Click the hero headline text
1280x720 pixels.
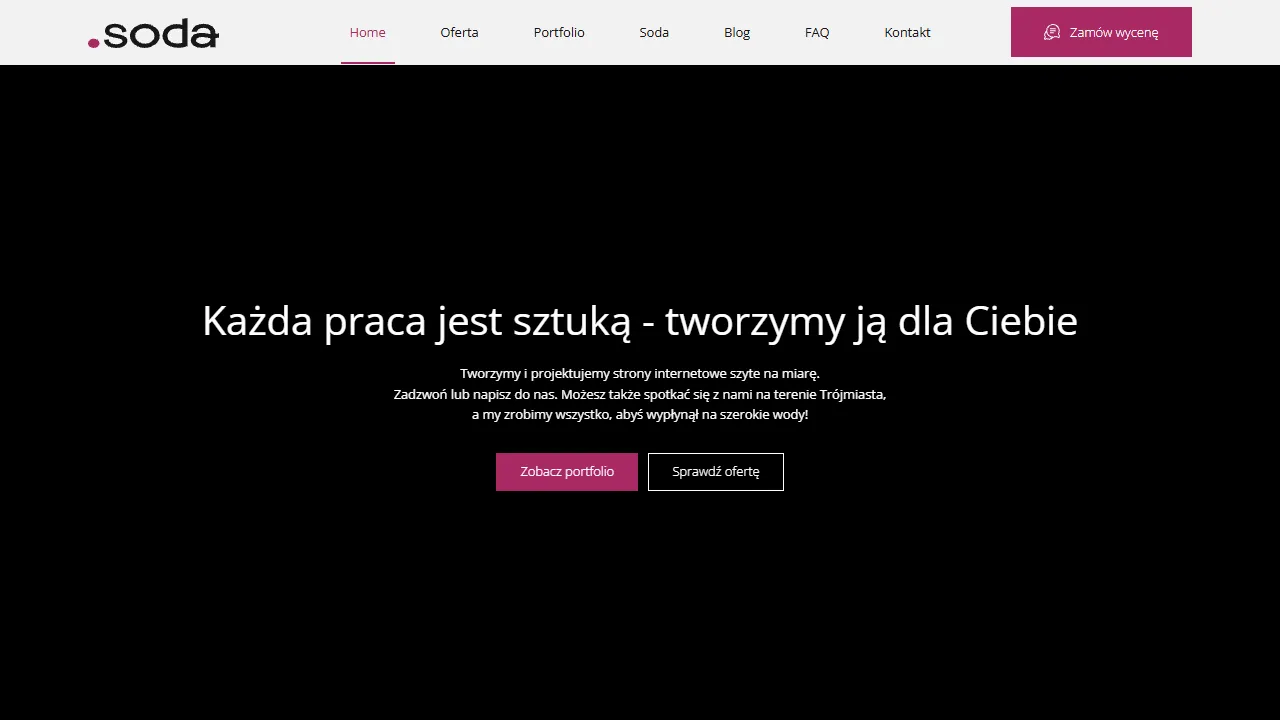tap(640, 320)
